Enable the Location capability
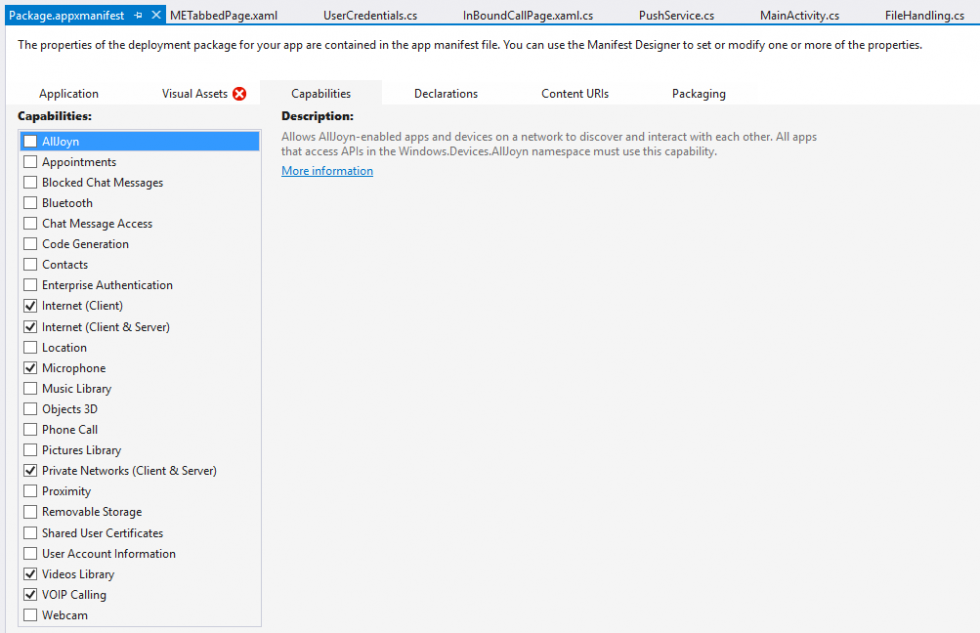The image size is (980, 633). [x=29, y=347]
